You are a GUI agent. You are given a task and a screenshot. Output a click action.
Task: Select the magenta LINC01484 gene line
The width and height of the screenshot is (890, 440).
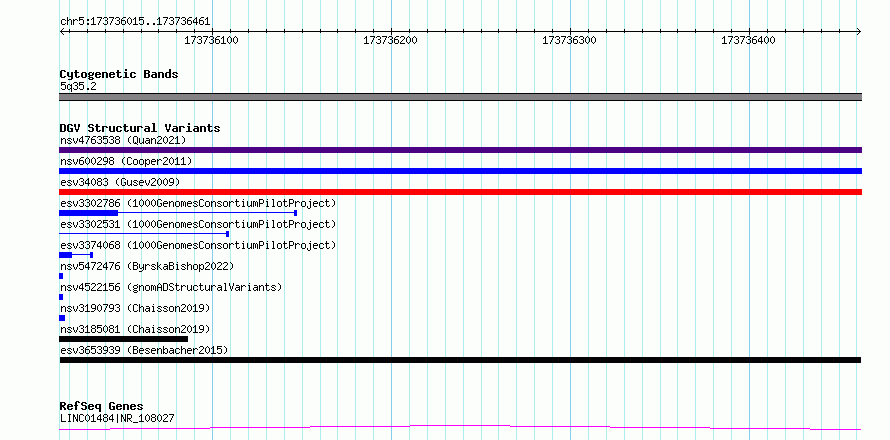(x=460, y=427)
